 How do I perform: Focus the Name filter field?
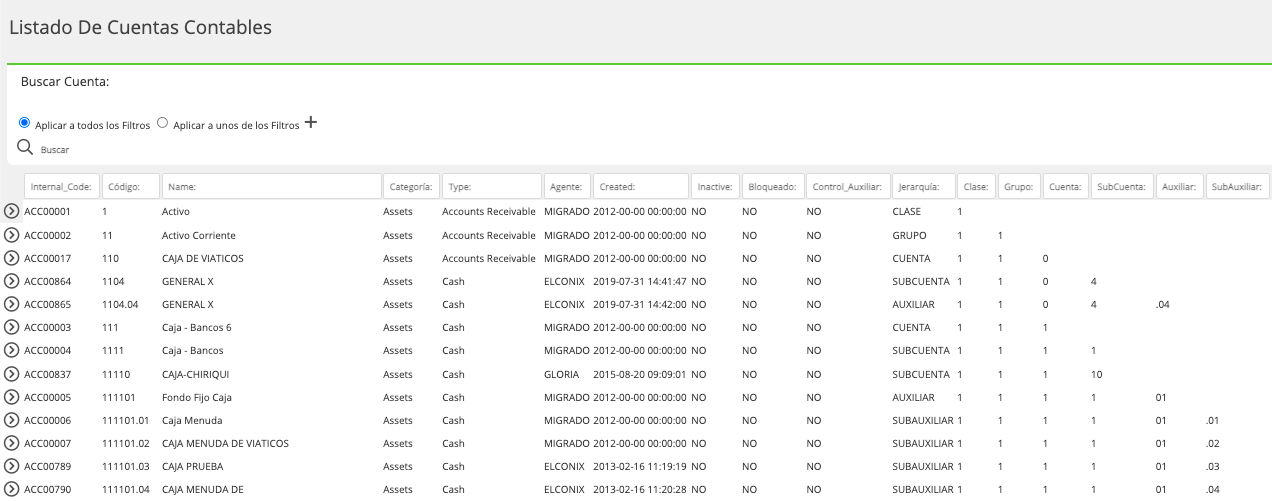pyautogui.click(x=271, y=186)
